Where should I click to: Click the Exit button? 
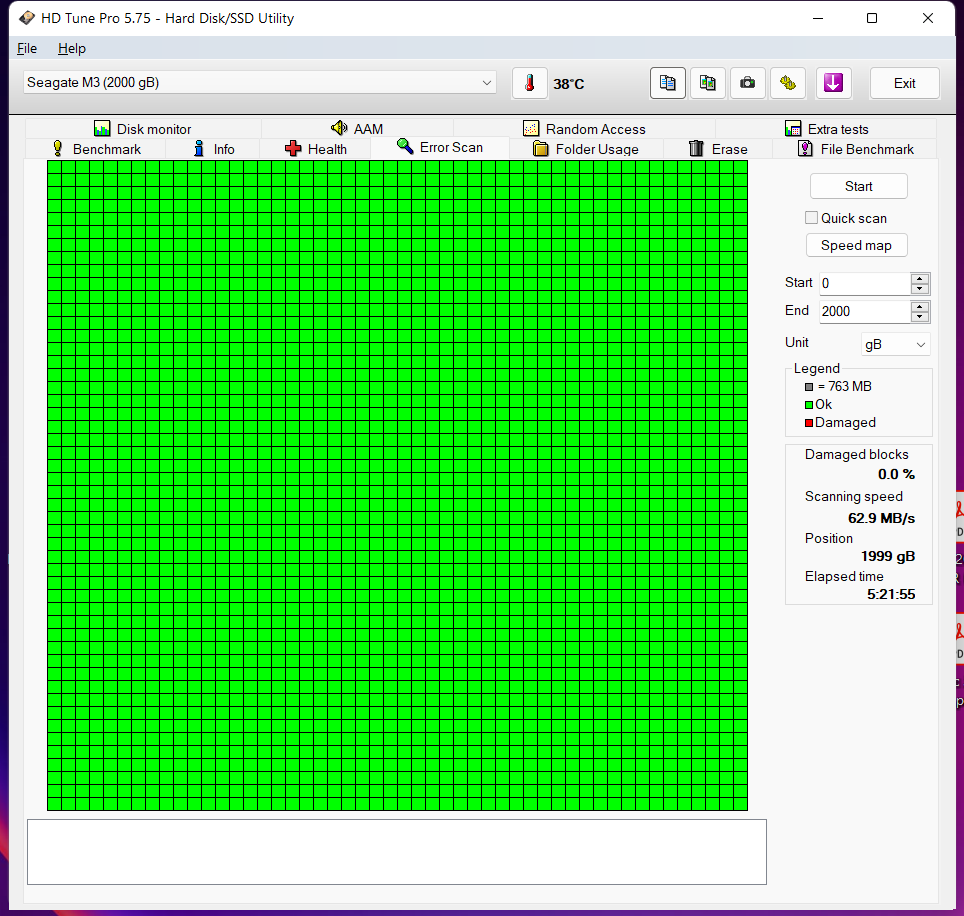[904, 83]
